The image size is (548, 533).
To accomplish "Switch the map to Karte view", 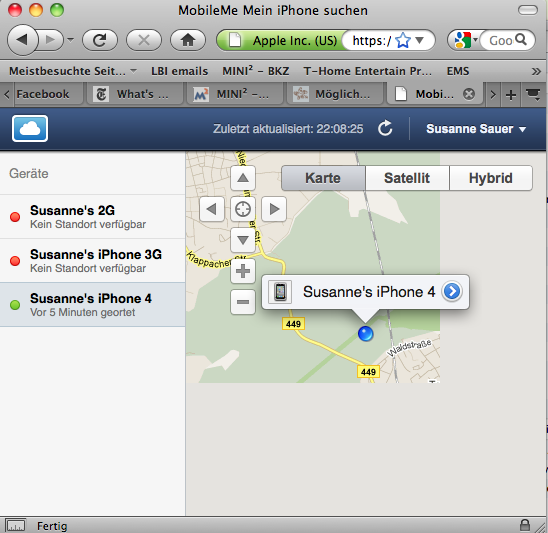I will coord(323,178).
